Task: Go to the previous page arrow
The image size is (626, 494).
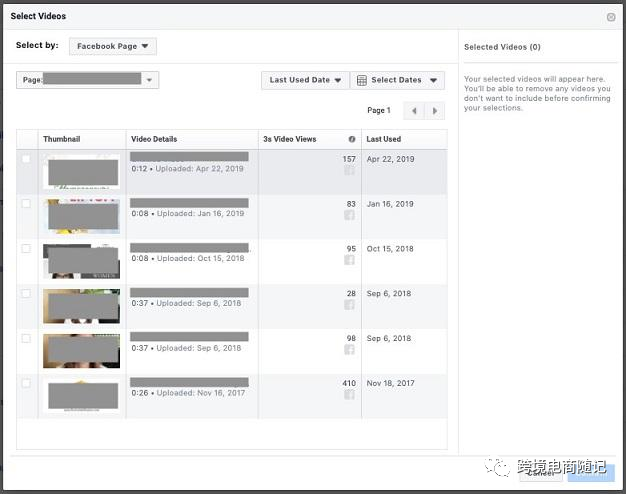Action: [x=414, y=111]
